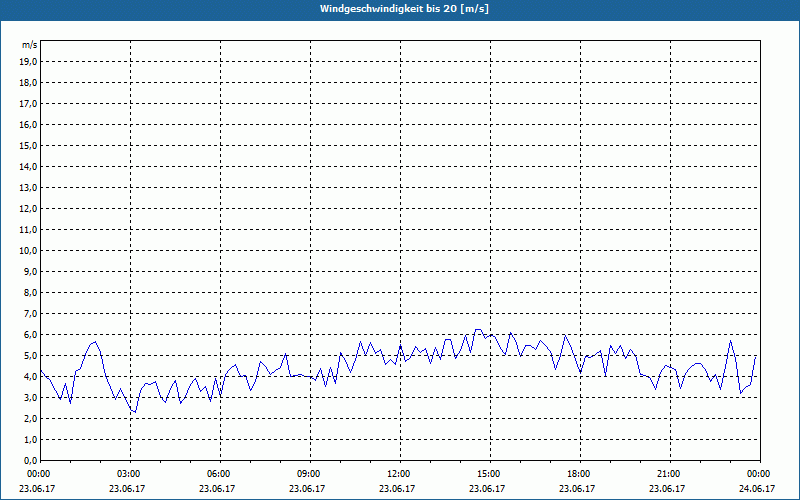
Task: Select the 11,0 y-axis label
Action: click(28, 230)
